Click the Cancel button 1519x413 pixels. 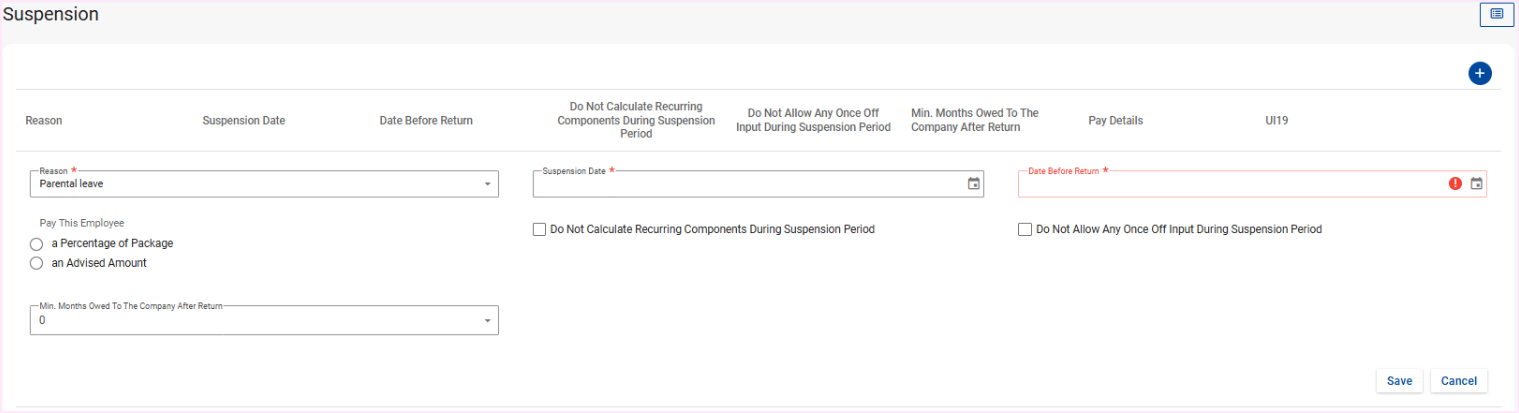[1459, 381]
